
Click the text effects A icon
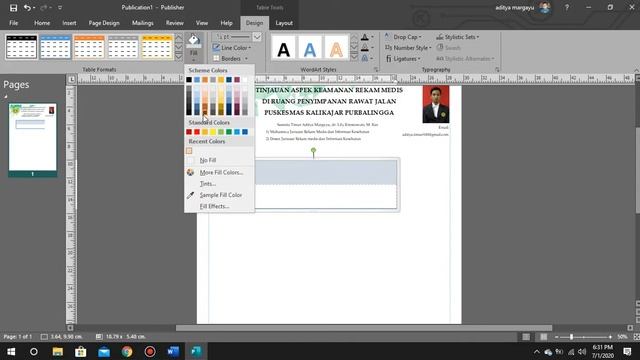point(364,58)
